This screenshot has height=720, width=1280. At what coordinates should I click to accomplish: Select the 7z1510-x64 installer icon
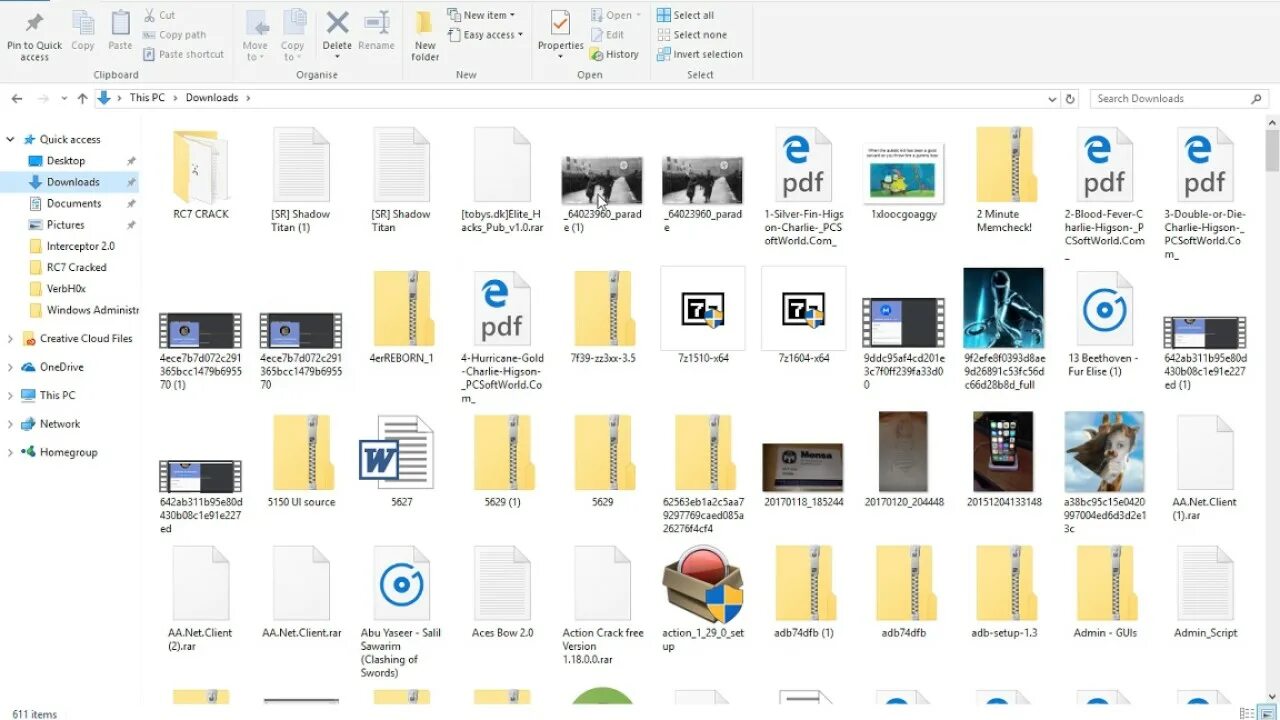(x=703, y=308)
